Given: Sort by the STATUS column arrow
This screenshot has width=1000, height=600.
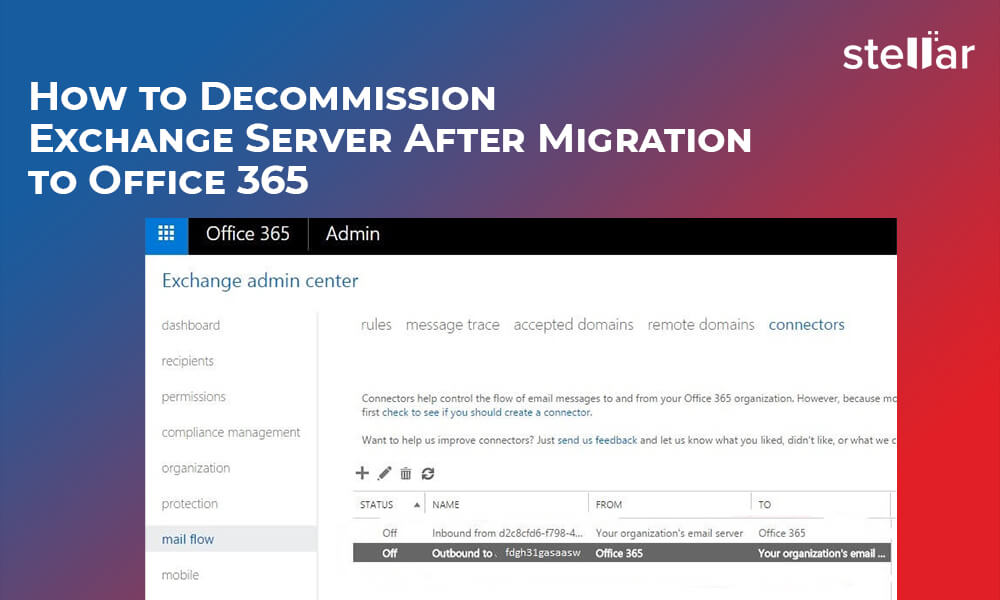Looking at the screenshot, I should tap(416, 505).
